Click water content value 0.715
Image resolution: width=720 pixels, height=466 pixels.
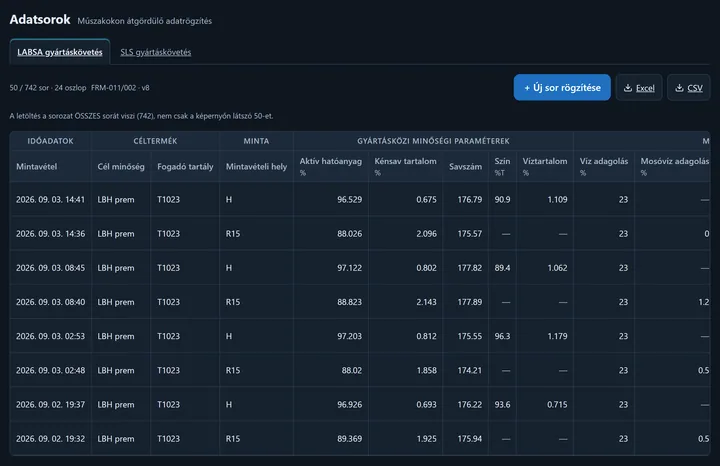557,404
